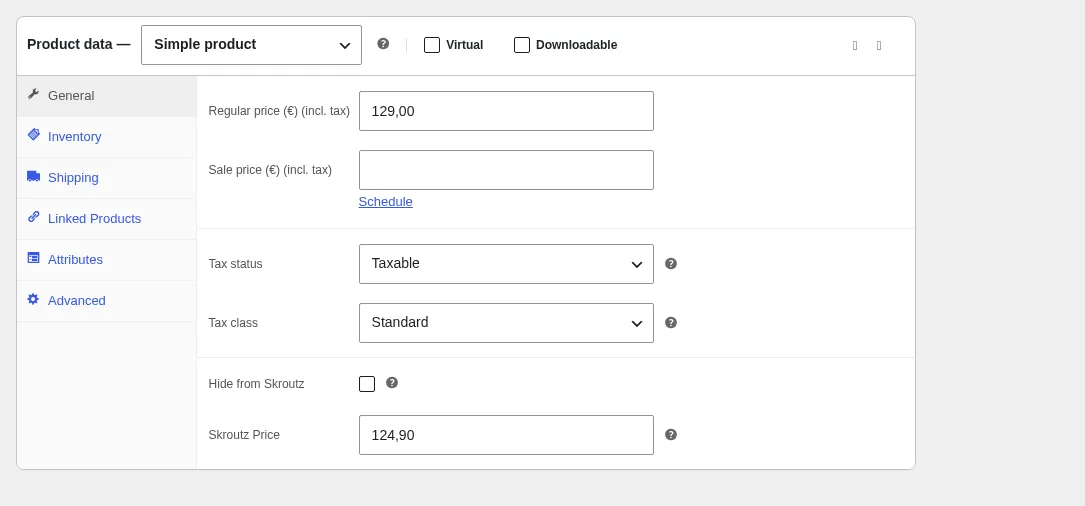This screenshot has height=506, width=1085.
Task: Click help icon next to product type dropdown
Action: 383,44
